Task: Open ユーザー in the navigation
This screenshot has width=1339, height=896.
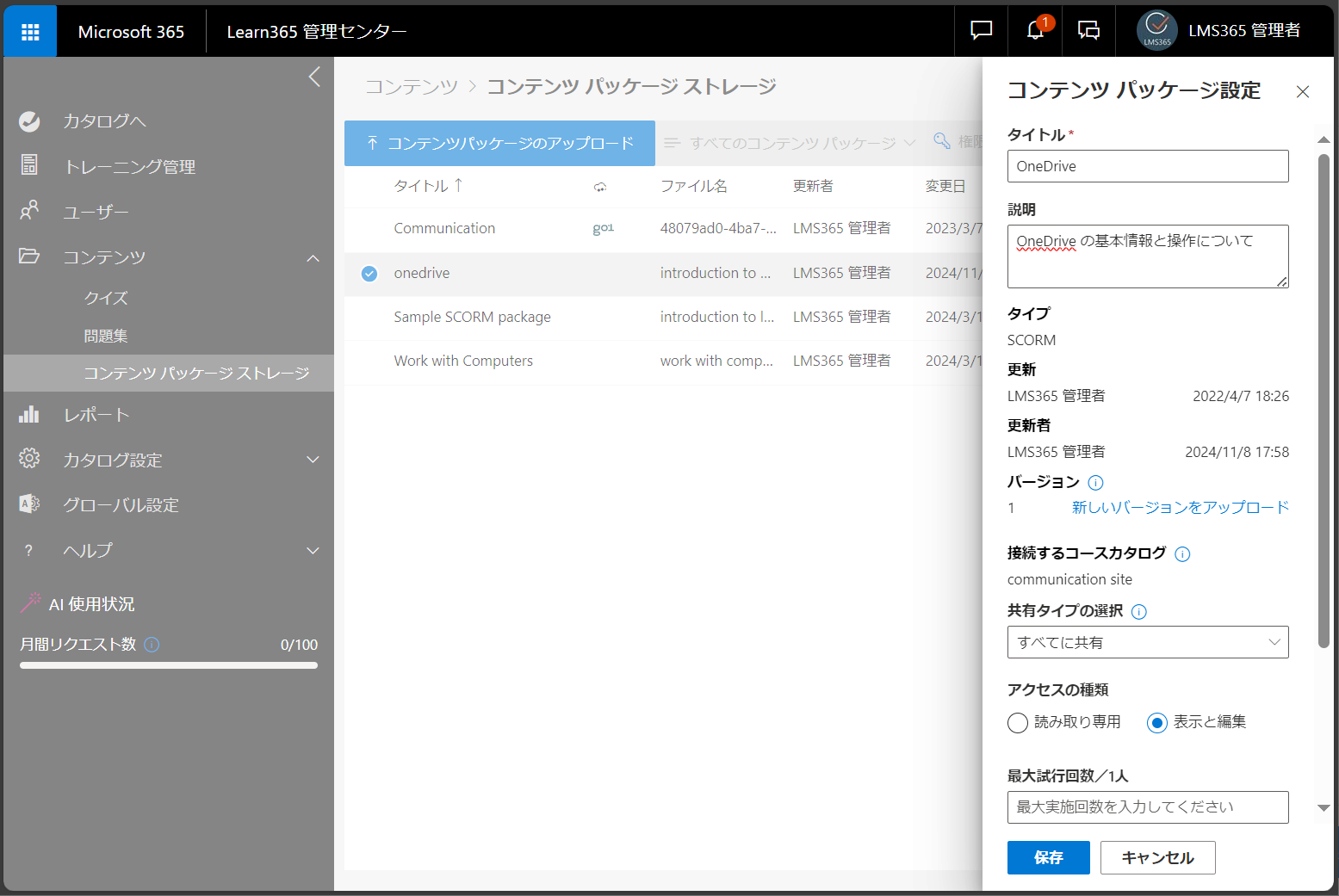Action: click(96, 212)
